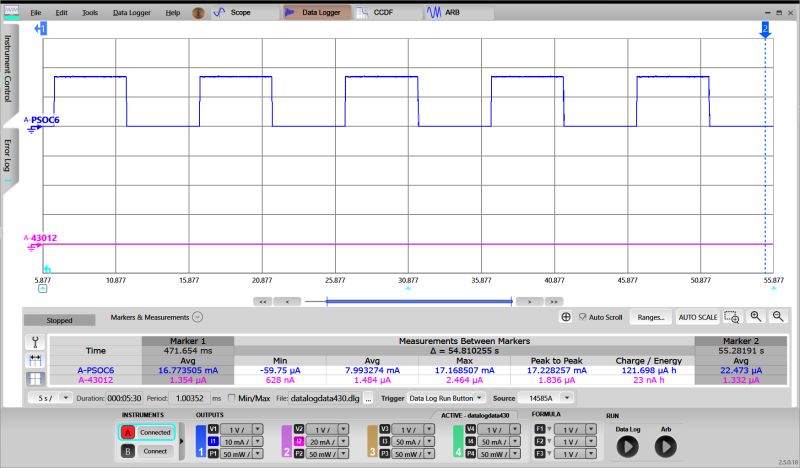The height and width of the screenshot is (468, 800).
Task: Click the AUTO SCALE button
Action: 697,317
